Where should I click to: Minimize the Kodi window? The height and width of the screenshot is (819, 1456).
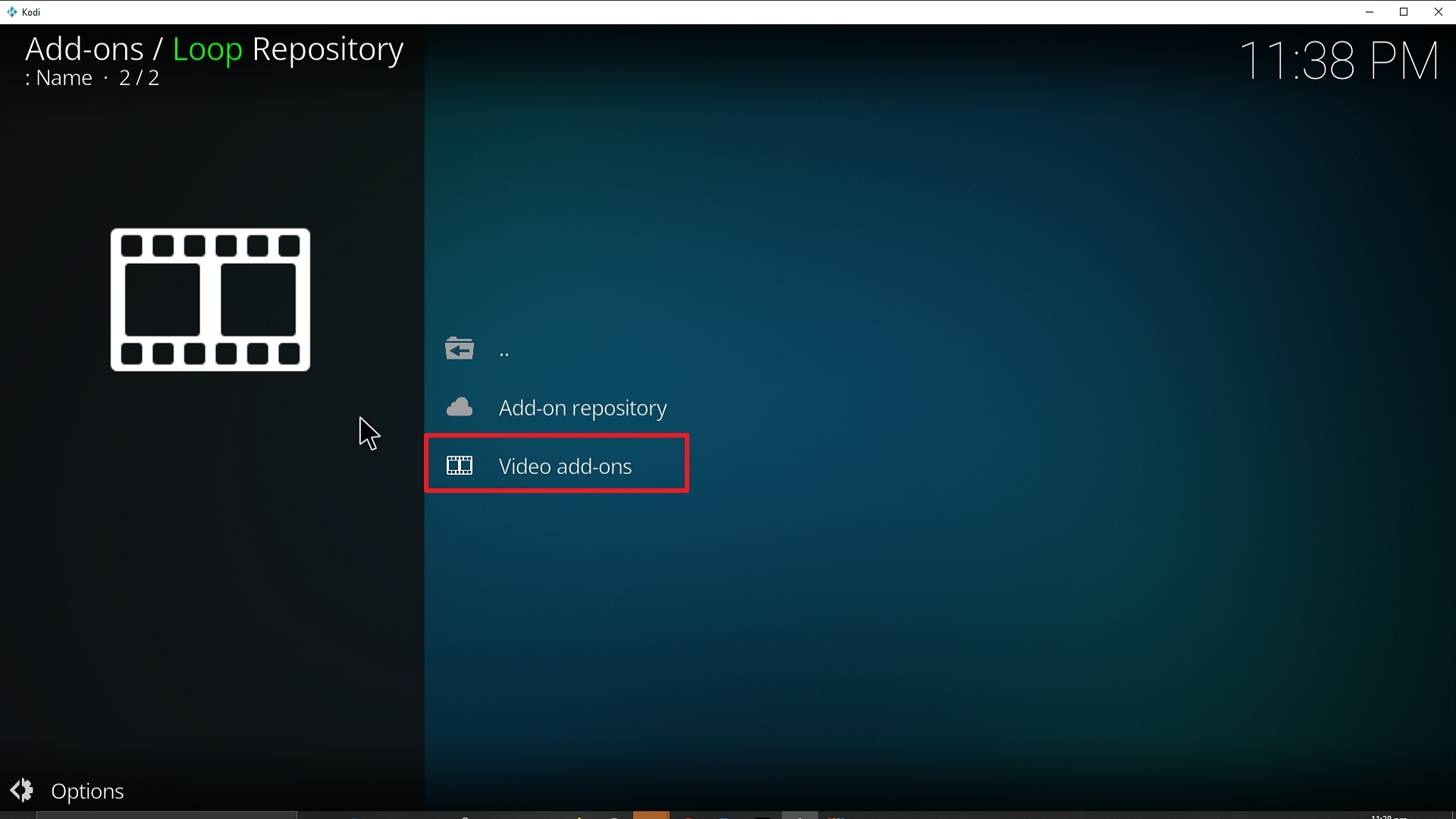coord(1370,12)
